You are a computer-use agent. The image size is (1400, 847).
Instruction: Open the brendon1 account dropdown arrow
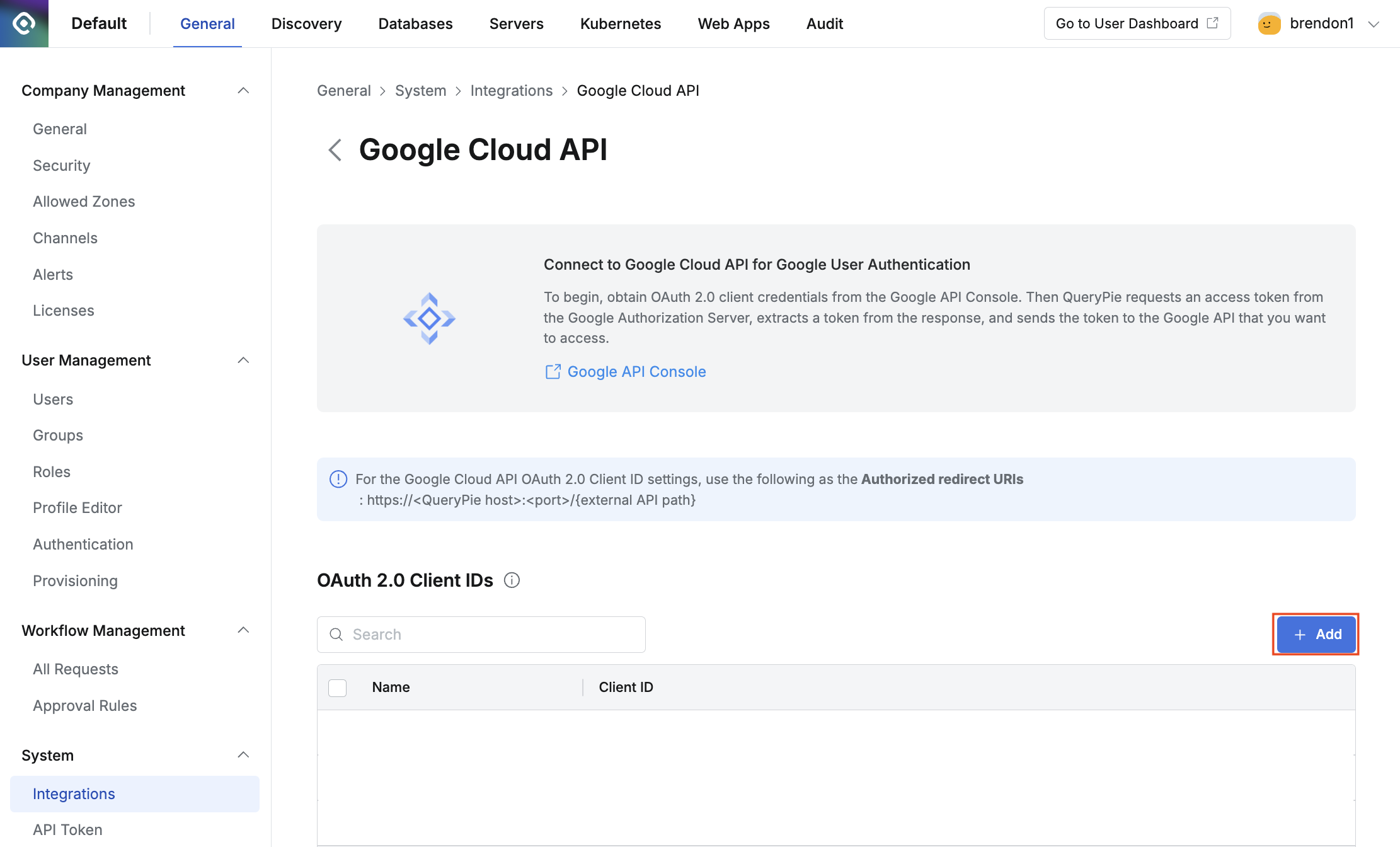[1374, 24]
